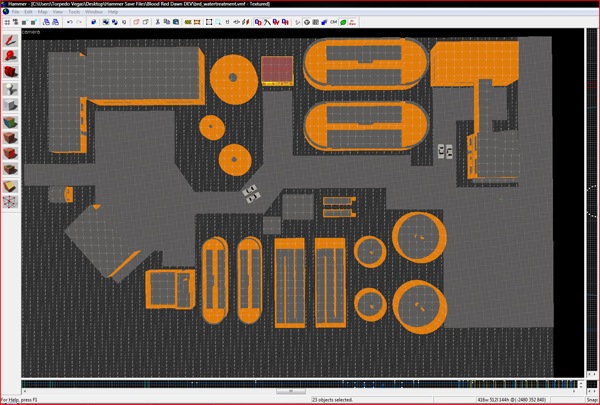Click the horizontal scrollbar thumb
Screen dimensions: 600x405
click(291, 391)
